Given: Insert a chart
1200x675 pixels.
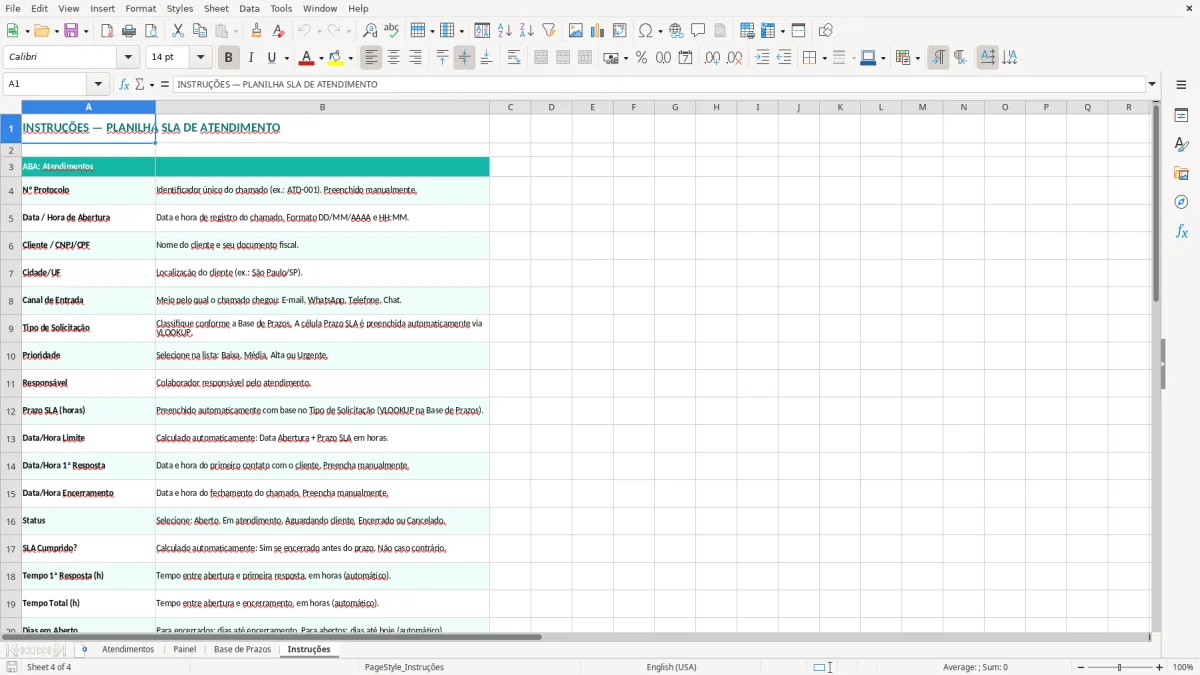Looking at the screenshot, I should click(598, 31).
